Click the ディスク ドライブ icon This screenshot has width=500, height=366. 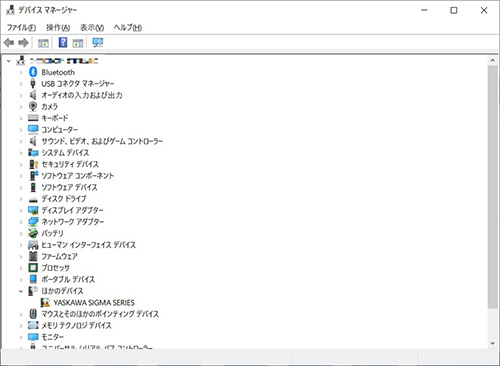click(x=33, y=199)
